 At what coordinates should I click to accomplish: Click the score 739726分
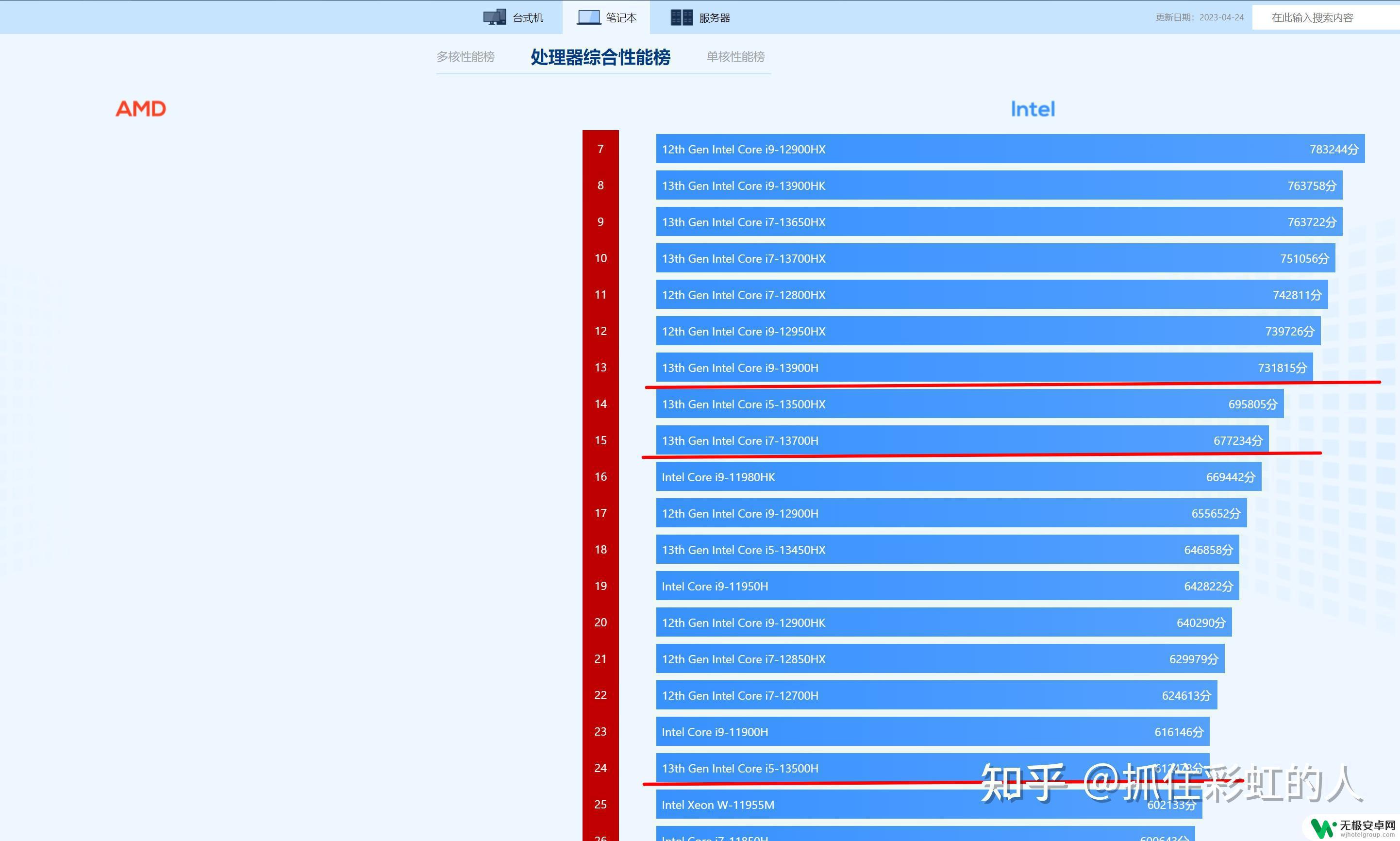click(x=1289, y=332)
